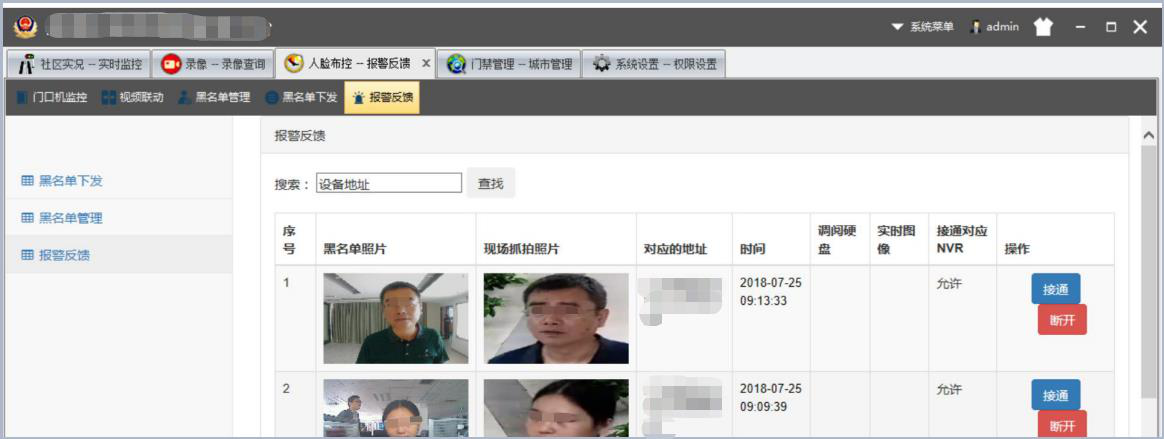Focus the 设备地址 search input field
The height and width of the screenshot is (439, 1164).
[389, 183]
